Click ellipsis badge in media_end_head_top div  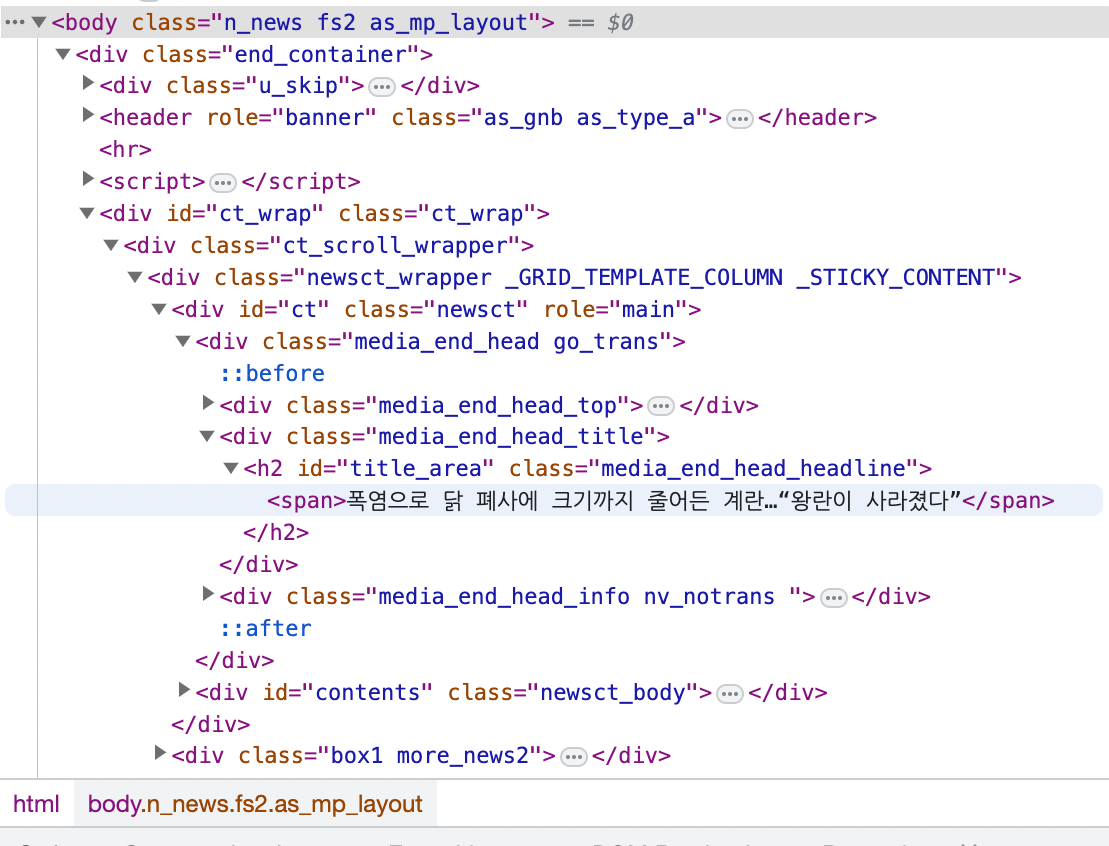click(x=661, y=407)
